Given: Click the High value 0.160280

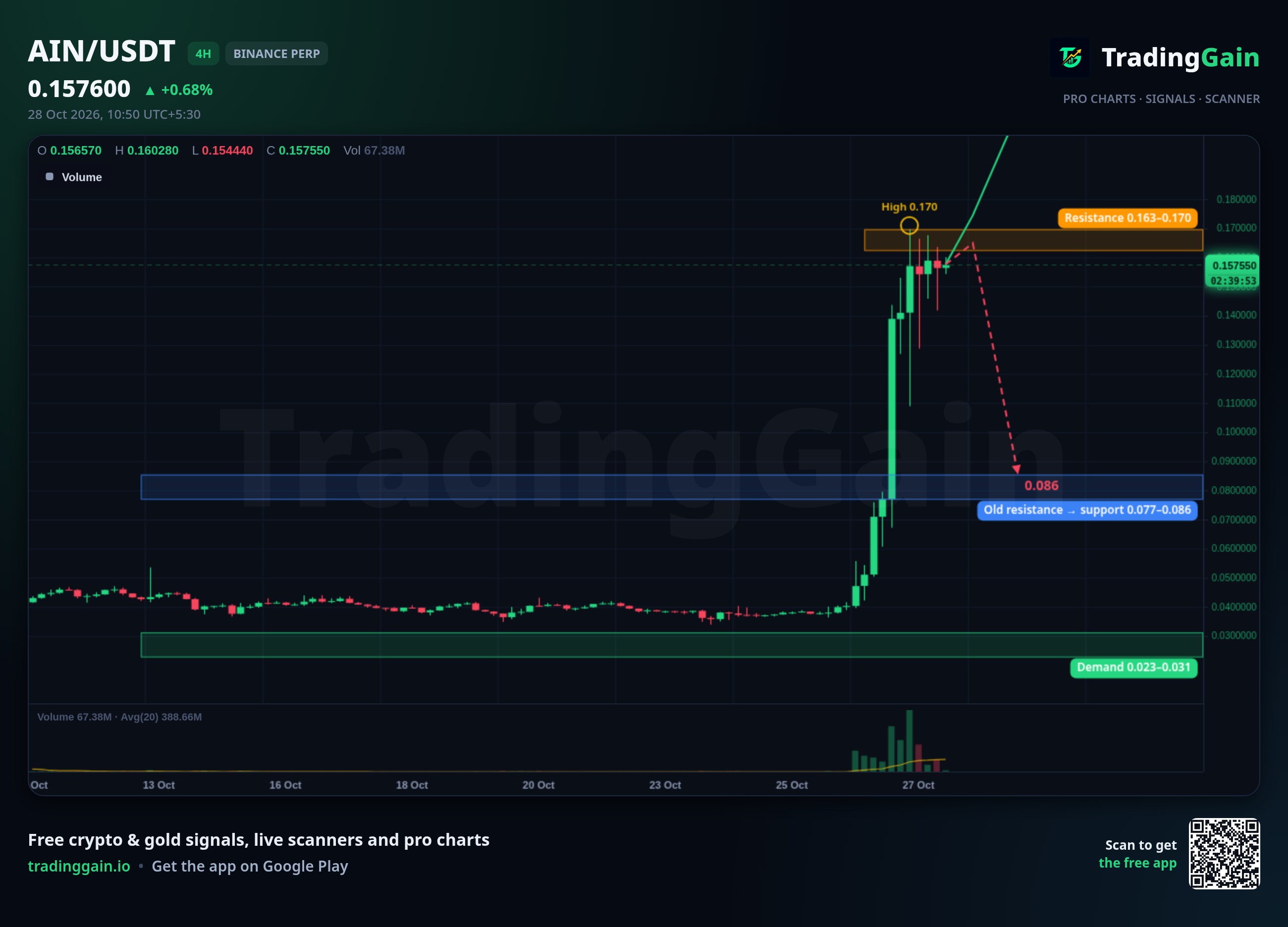Looking at the screenshot, I should click(x=153, y=151).
